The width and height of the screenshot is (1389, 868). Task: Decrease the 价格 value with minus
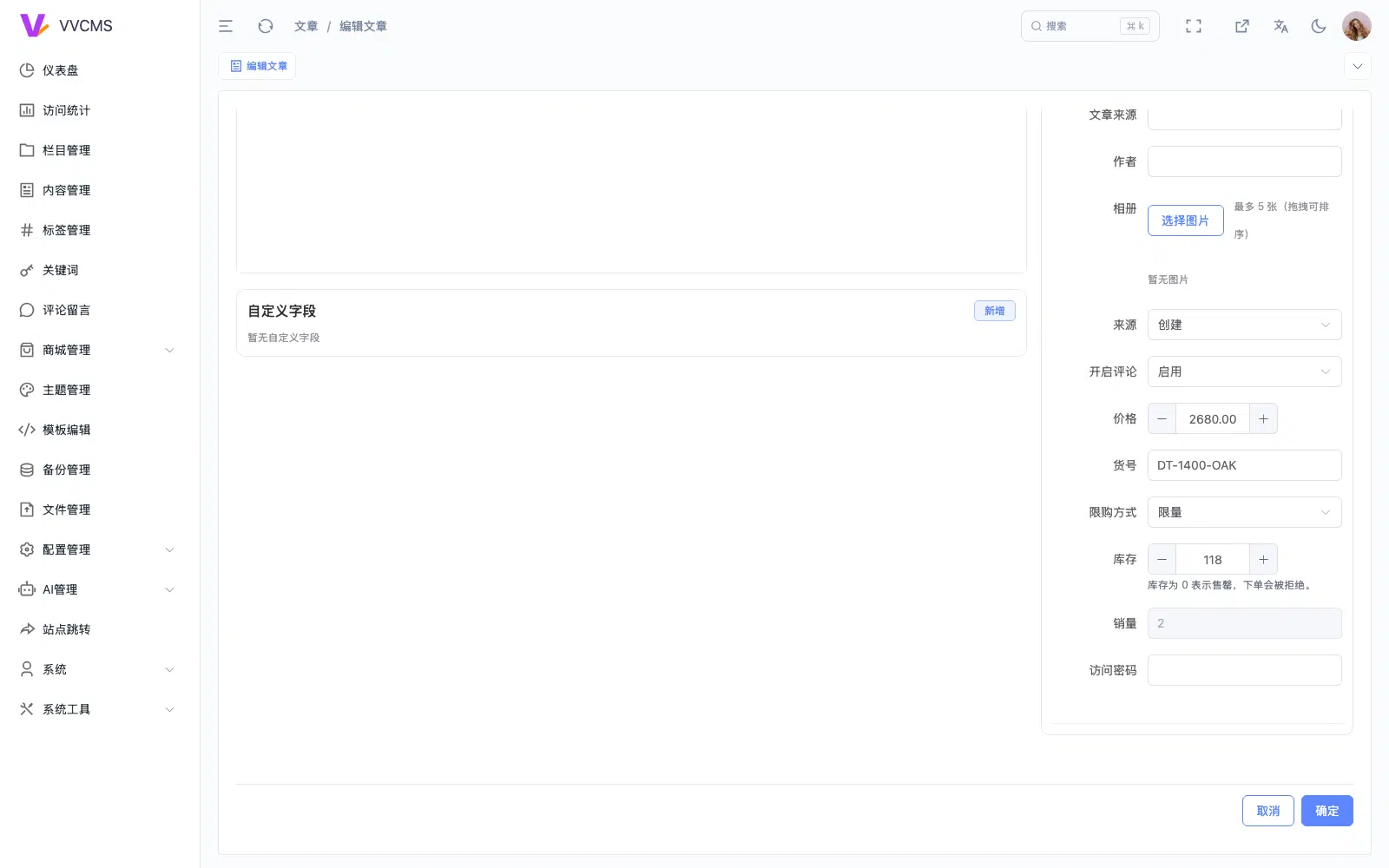1162,418
